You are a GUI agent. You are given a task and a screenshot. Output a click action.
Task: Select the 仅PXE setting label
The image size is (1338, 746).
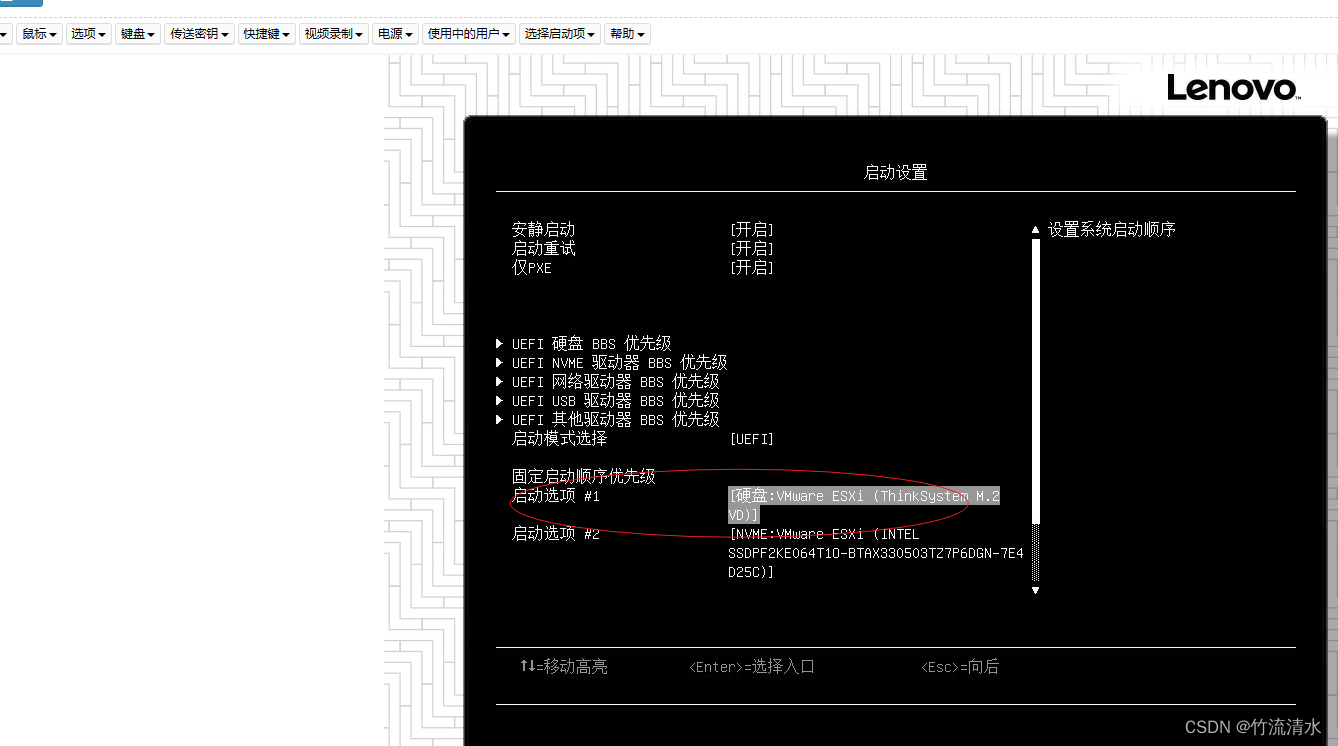tap(532, 268)
